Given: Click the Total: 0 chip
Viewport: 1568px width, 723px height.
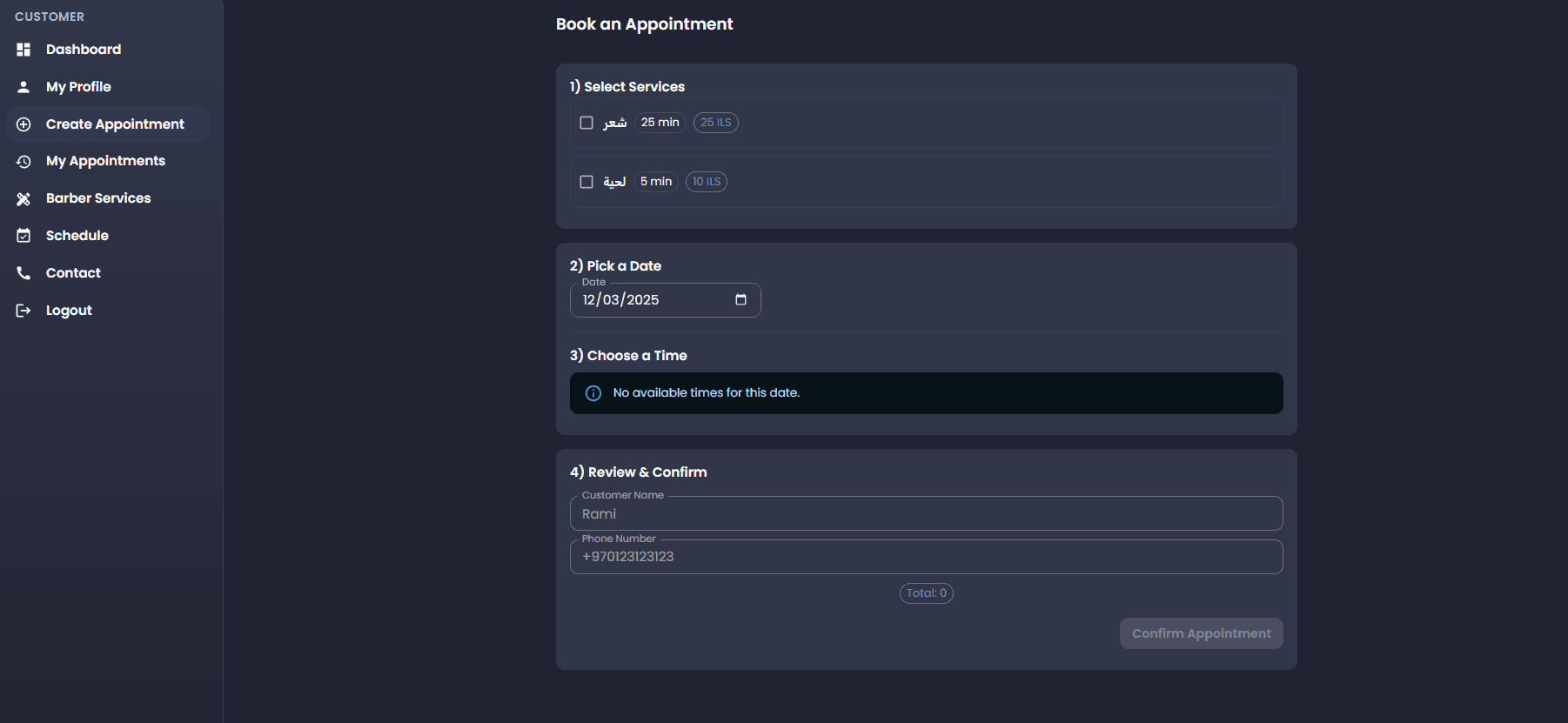Looking at the screenshot, I should [927, 593].
